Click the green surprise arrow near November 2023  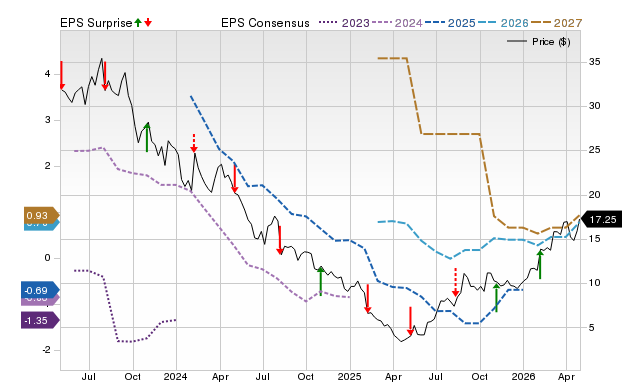(x=147, y=137)
